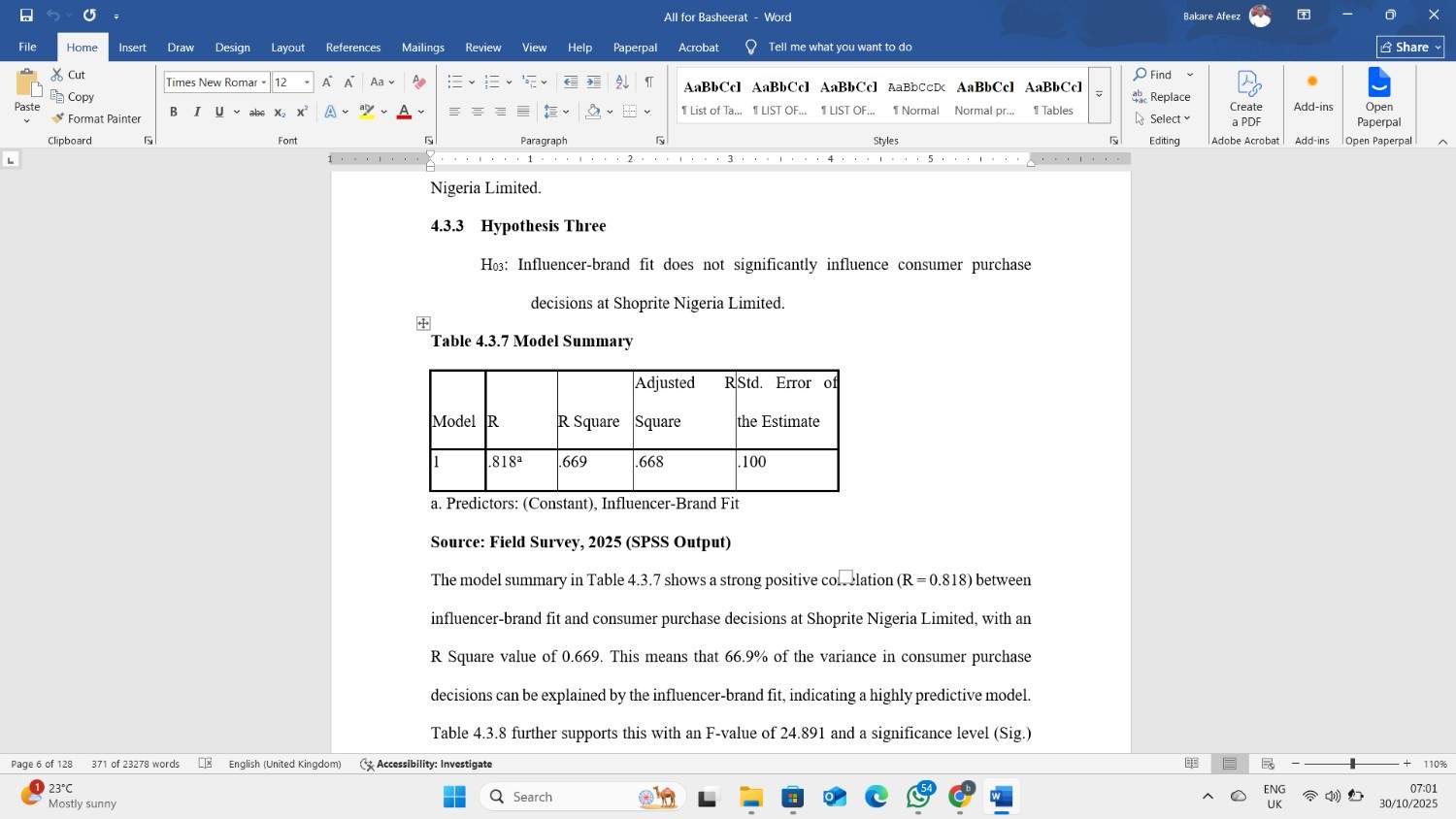Click the Format Painter icon
This screenshot has height=819, width=1456.
click(59, 118)
